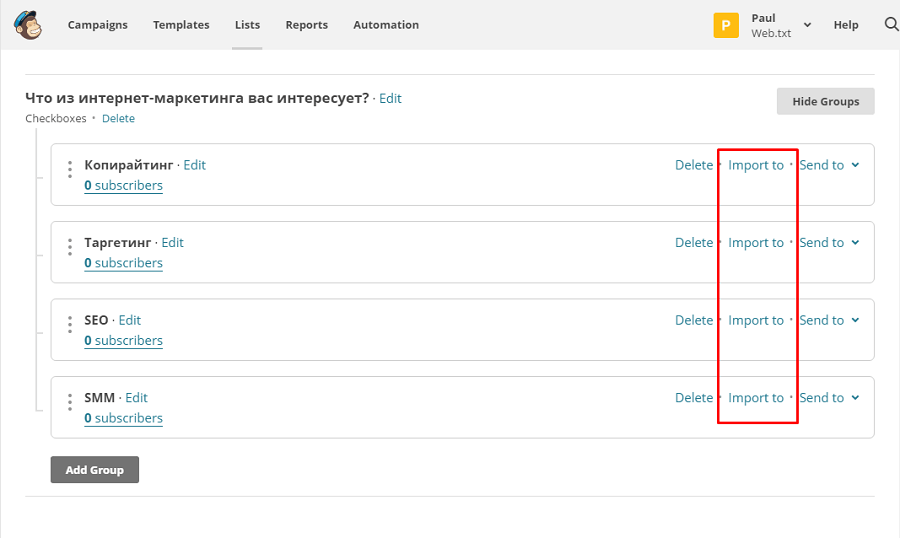Viewport: 900px width, 538px height.
Task: Click the Mailchimp monkey logo
Action: click(x=27, y=25)
